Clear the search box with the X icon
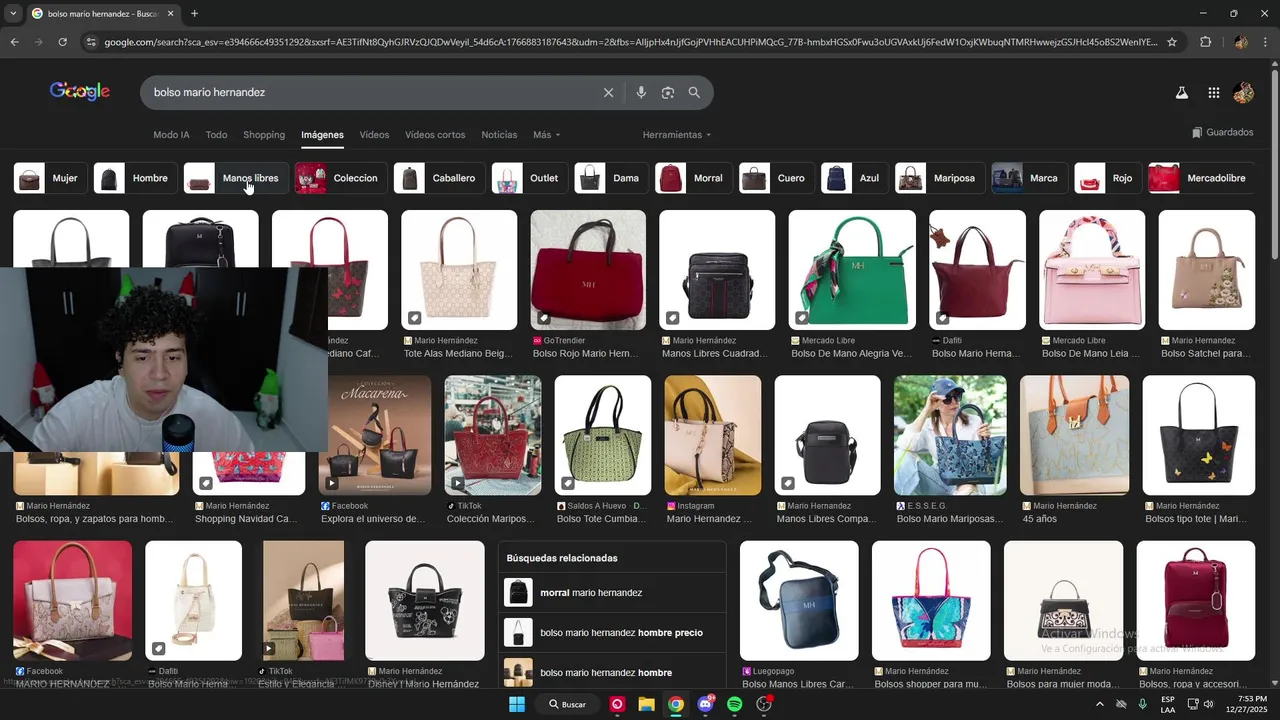This screenshot has width=1280, height=720. tap(608, 92)
